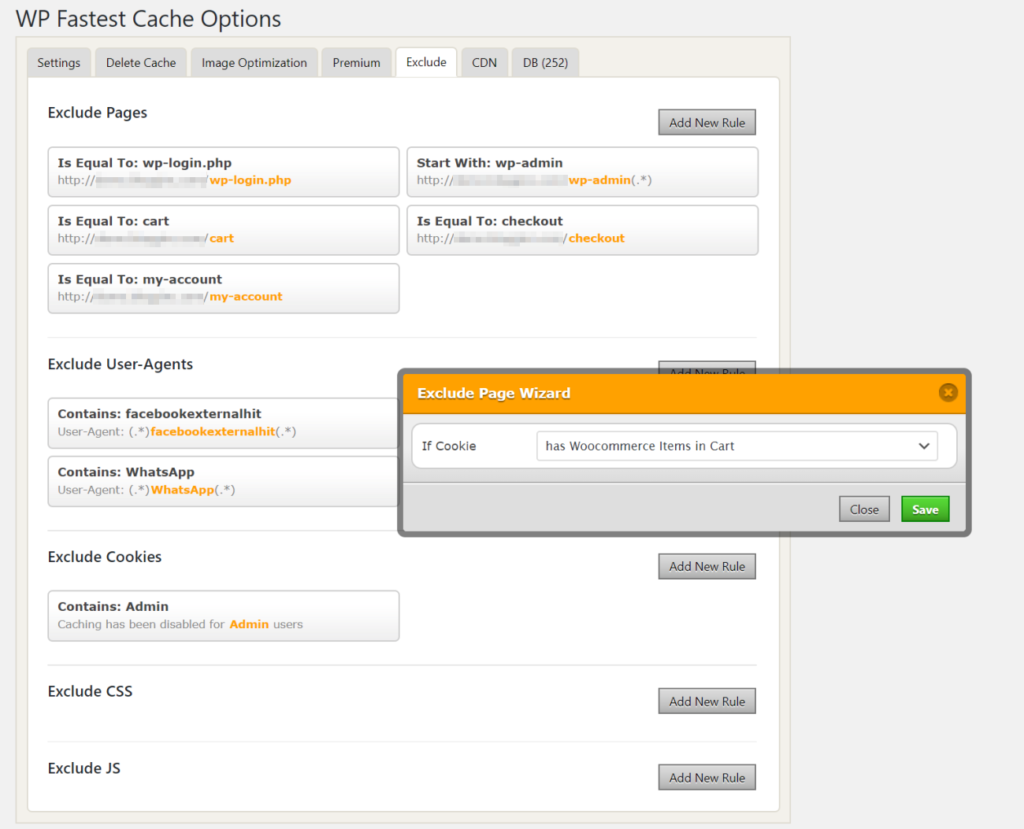Open the cookie condition dropdown in the wizard
This screenshot has width=1024, height=829.
(x=737, y=445)
